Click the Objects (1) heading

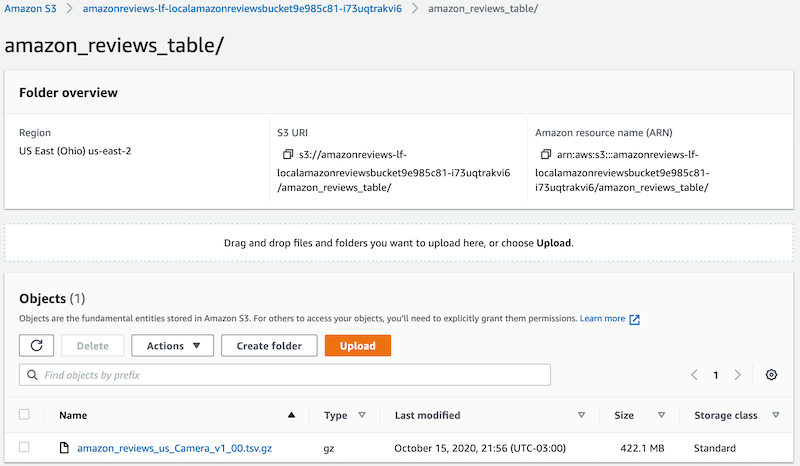(x=52, y=298)
